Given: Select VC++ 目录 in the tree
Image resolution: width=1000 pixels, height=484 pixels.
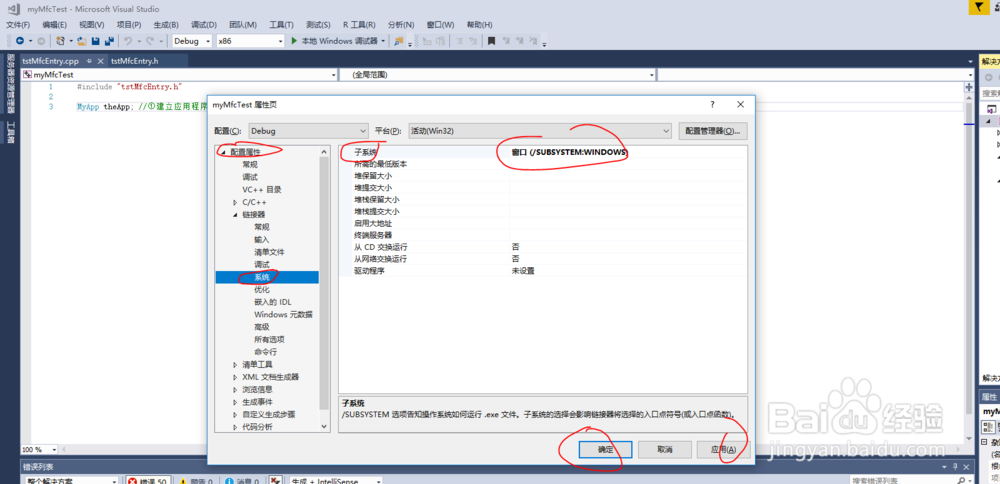Looking at the screenshot, I should (261, 189).
